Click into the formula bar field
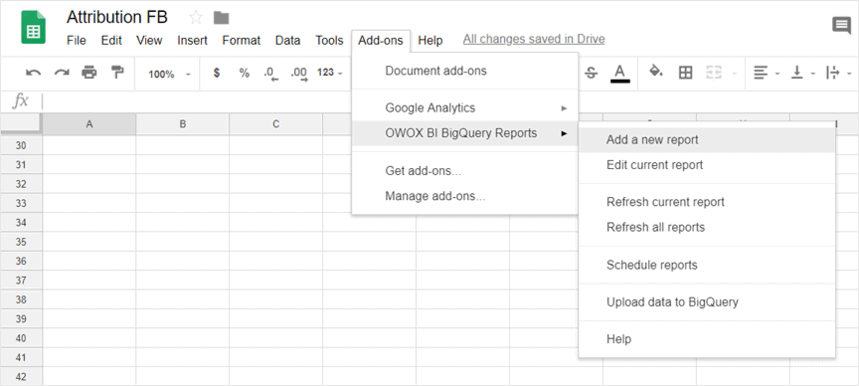This screenshot has width=859, height=386. pos(449,101)
